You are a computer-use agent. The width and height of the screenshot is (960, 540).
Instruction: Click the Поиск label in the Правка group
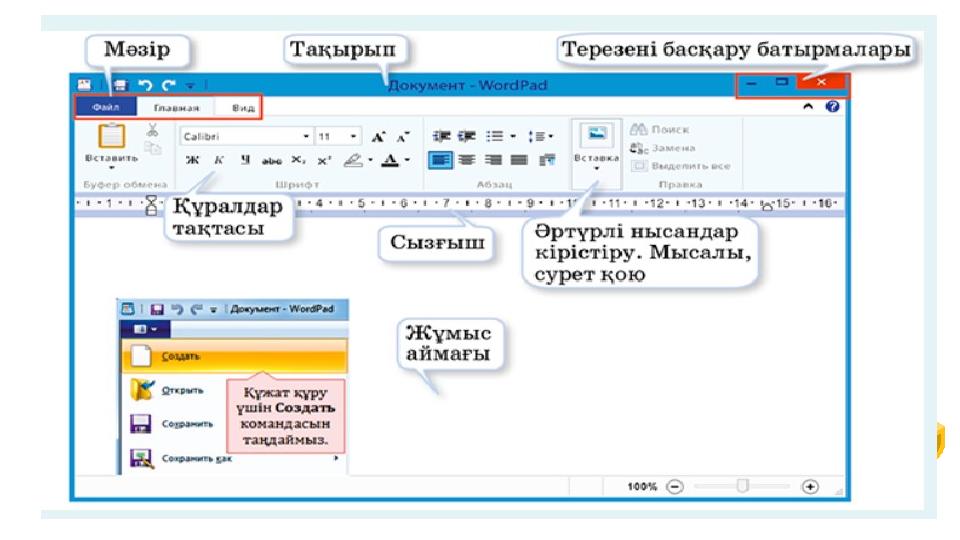pos(670,130)
